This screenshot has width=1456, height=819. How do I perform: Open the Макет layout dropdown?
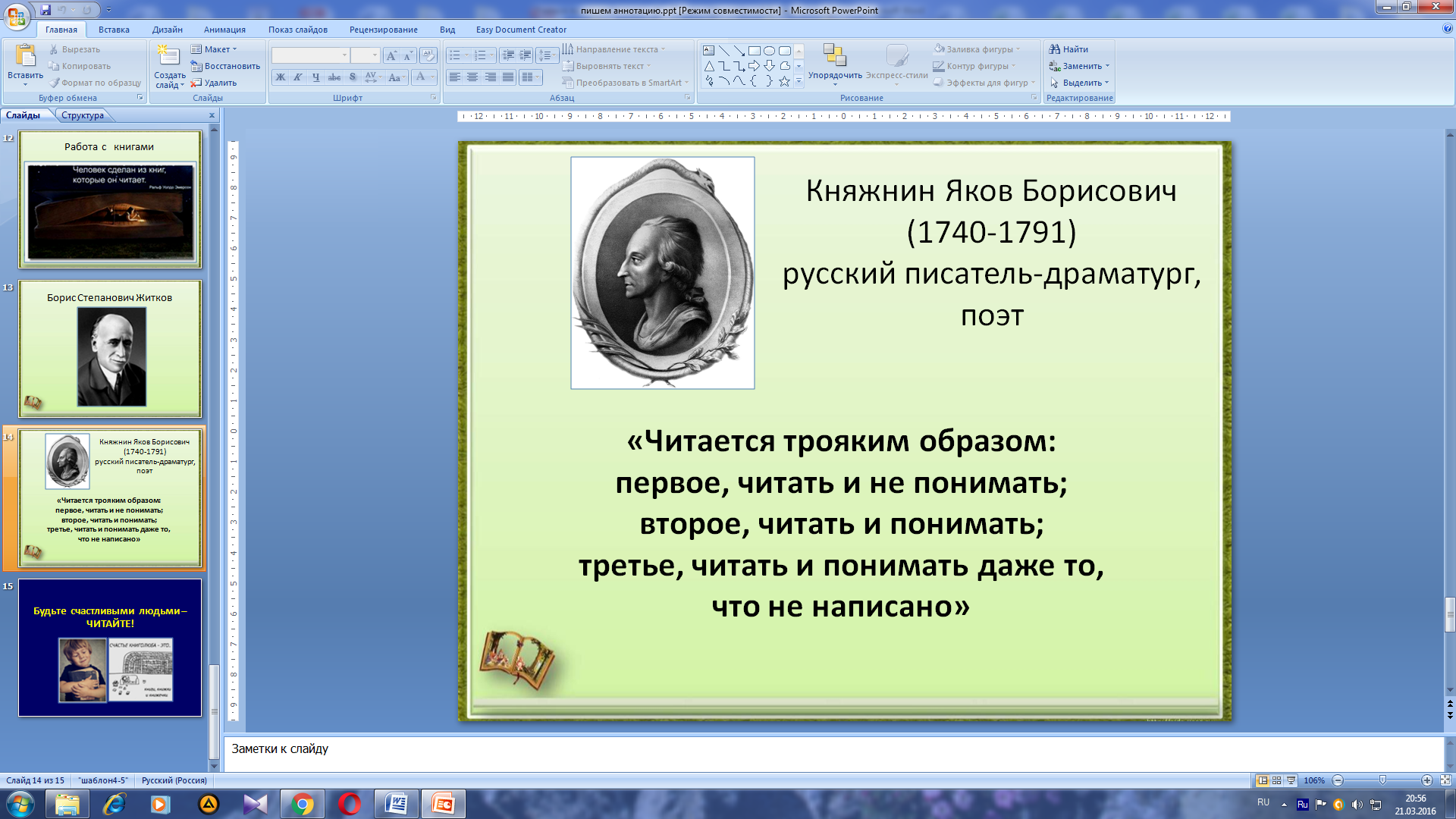(x=214, y=49)
